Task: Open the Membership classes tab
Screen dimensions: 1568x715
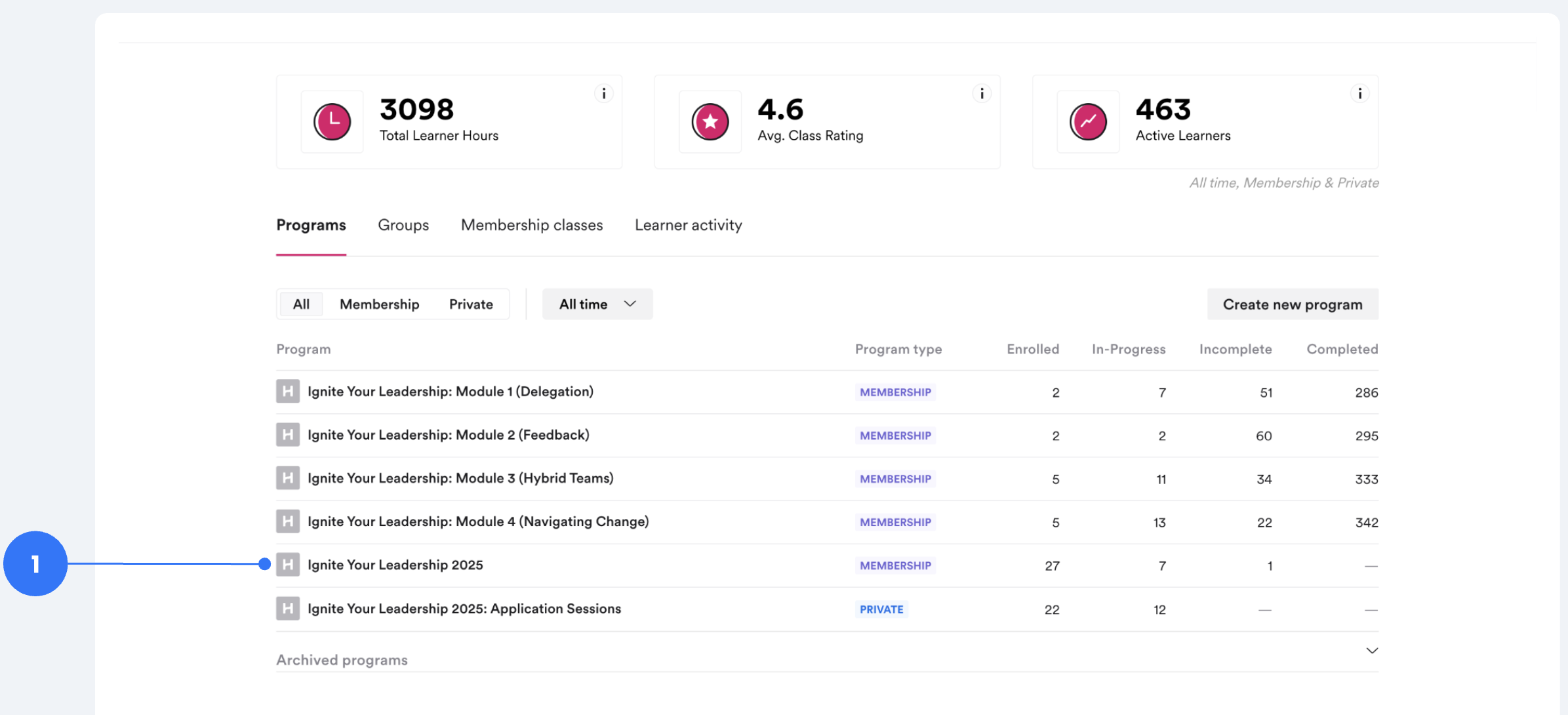Action: (532, 225)
